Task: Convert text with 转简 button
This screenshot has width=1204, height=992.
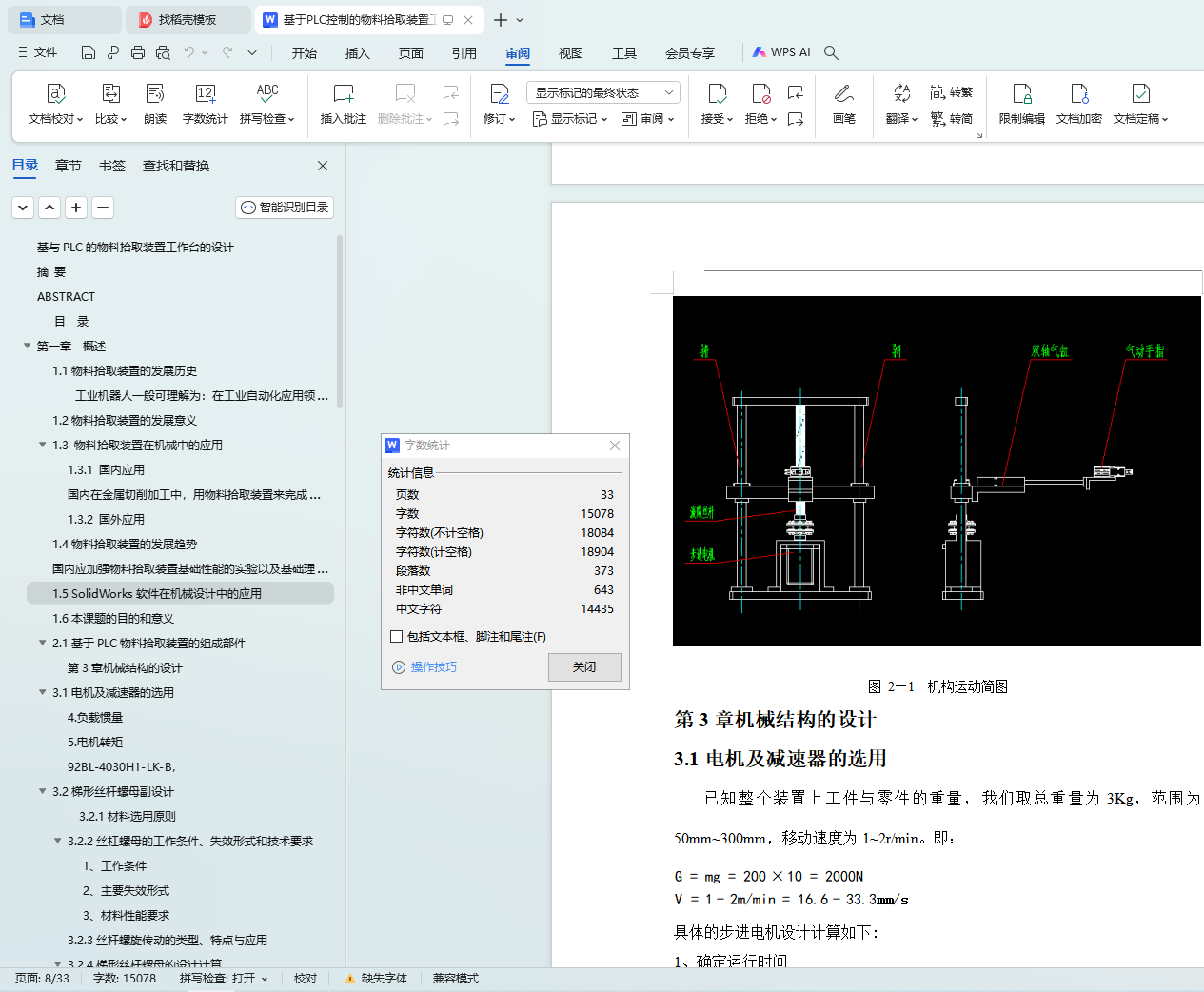Action: click(x=951, y=118)
